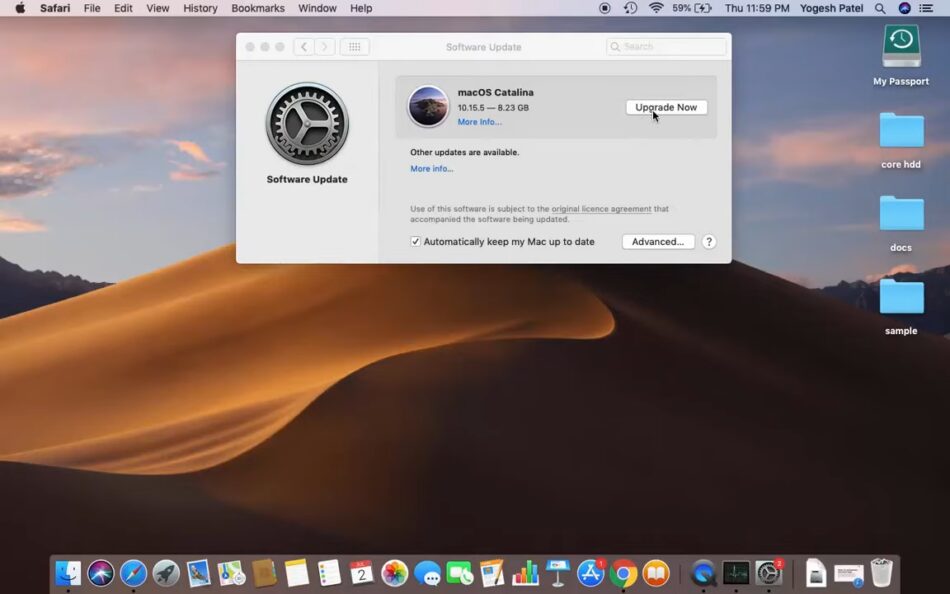The height and width of the screenshot is (594, 950).
Task: Click the forward navigation arrow in Software Update
Action: [x=324, y=46]
